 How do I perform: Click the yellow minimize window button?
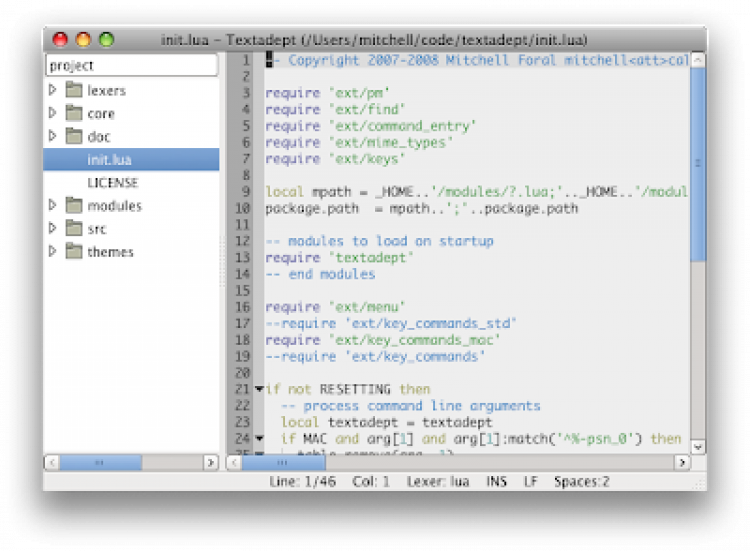[x=83, y=39]
